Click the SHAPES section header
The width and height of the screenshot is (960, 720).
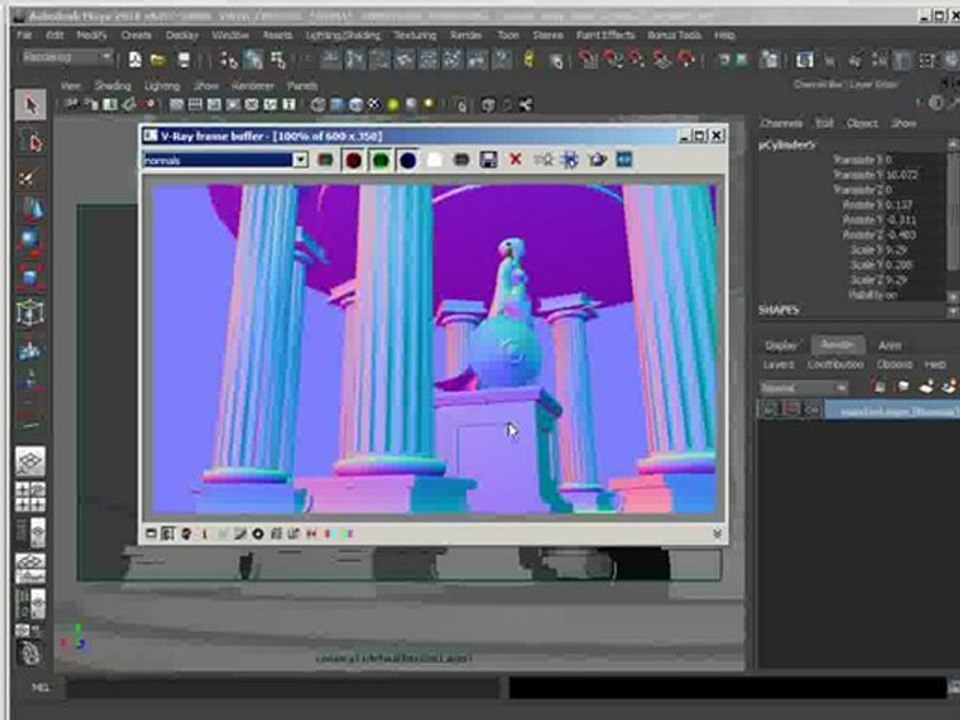779,310
